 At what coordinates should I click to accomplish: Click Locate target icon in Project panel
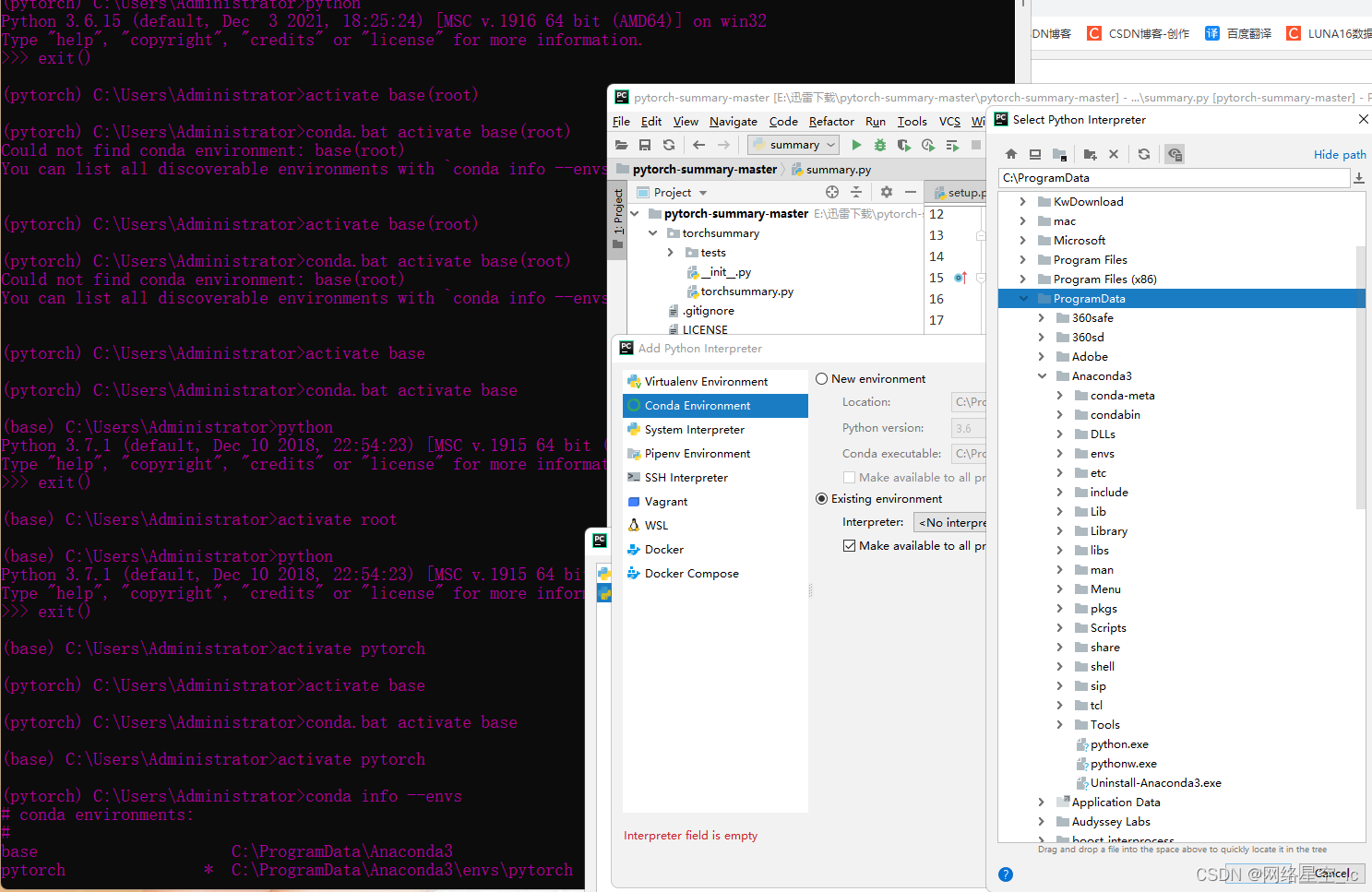(832, 192)
